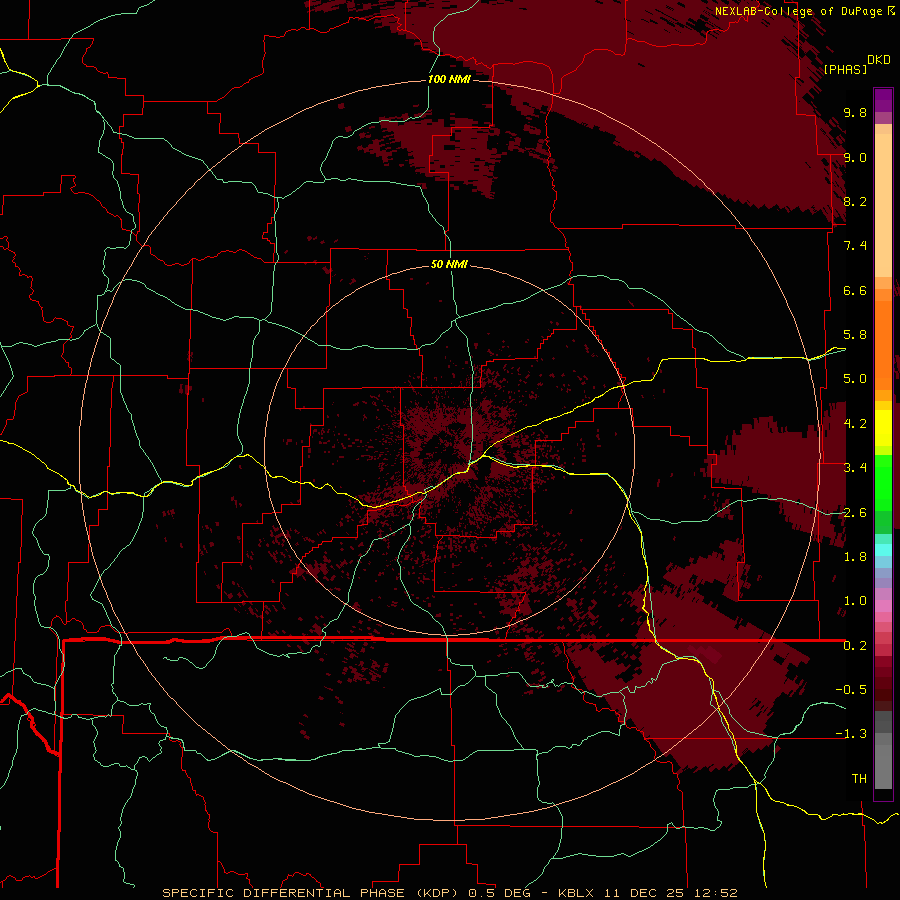Click the 100 NMI range ring label

(x=449, y=79)
